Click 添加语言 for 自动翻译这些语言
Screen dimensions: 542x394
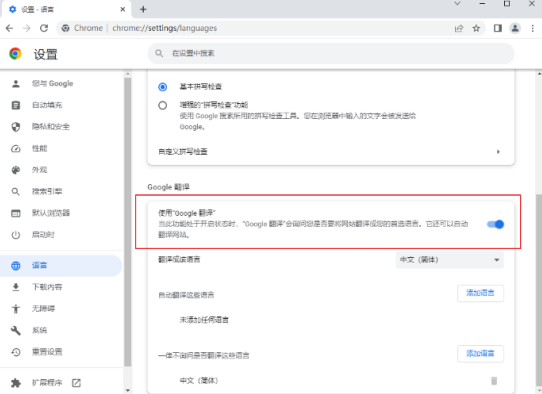480,293
